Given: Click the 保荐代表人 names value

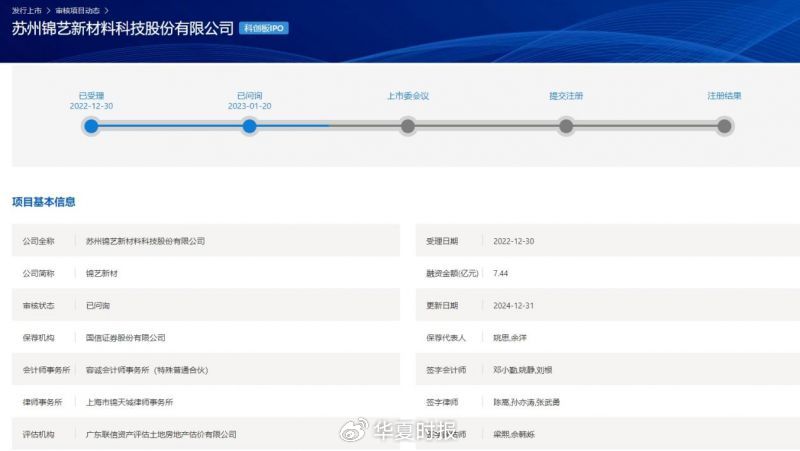Looking at the screenshot, I should pos(510,338).
